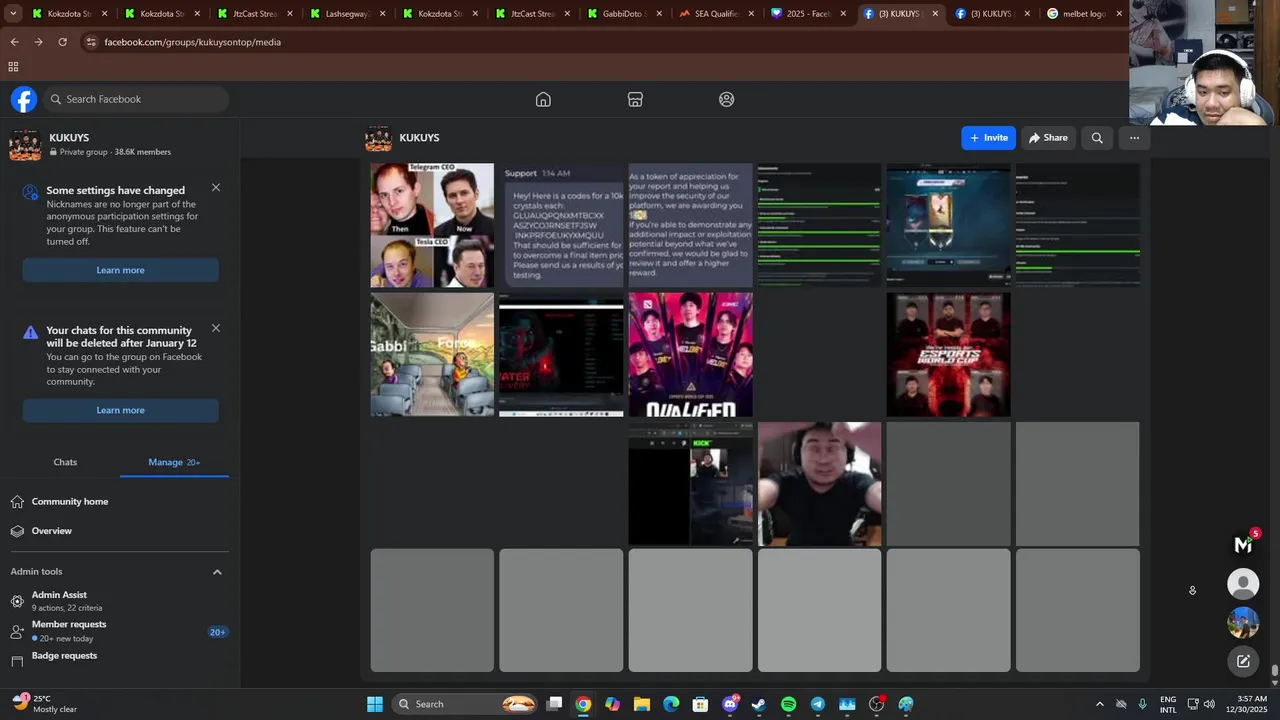The height and width of the screenshot is (720, 1280).
Task: Collapse the Admin tools section
Action: (217, 572)
